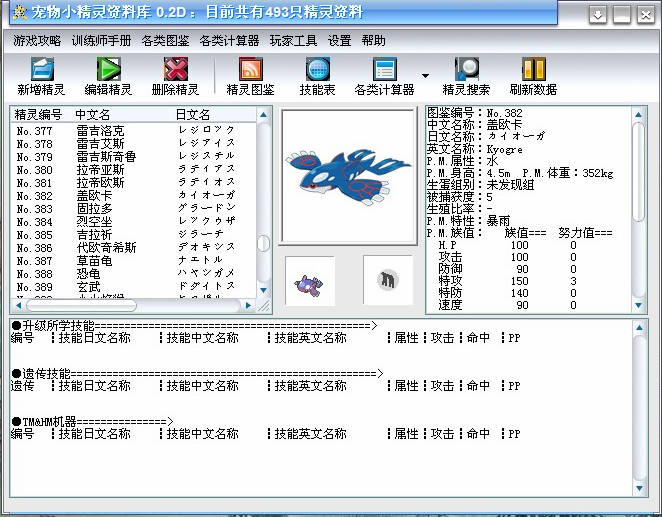Viewport: 662px width, 517px height.
Task: Open the 玩家工具 menu
Action: [293, 41]
